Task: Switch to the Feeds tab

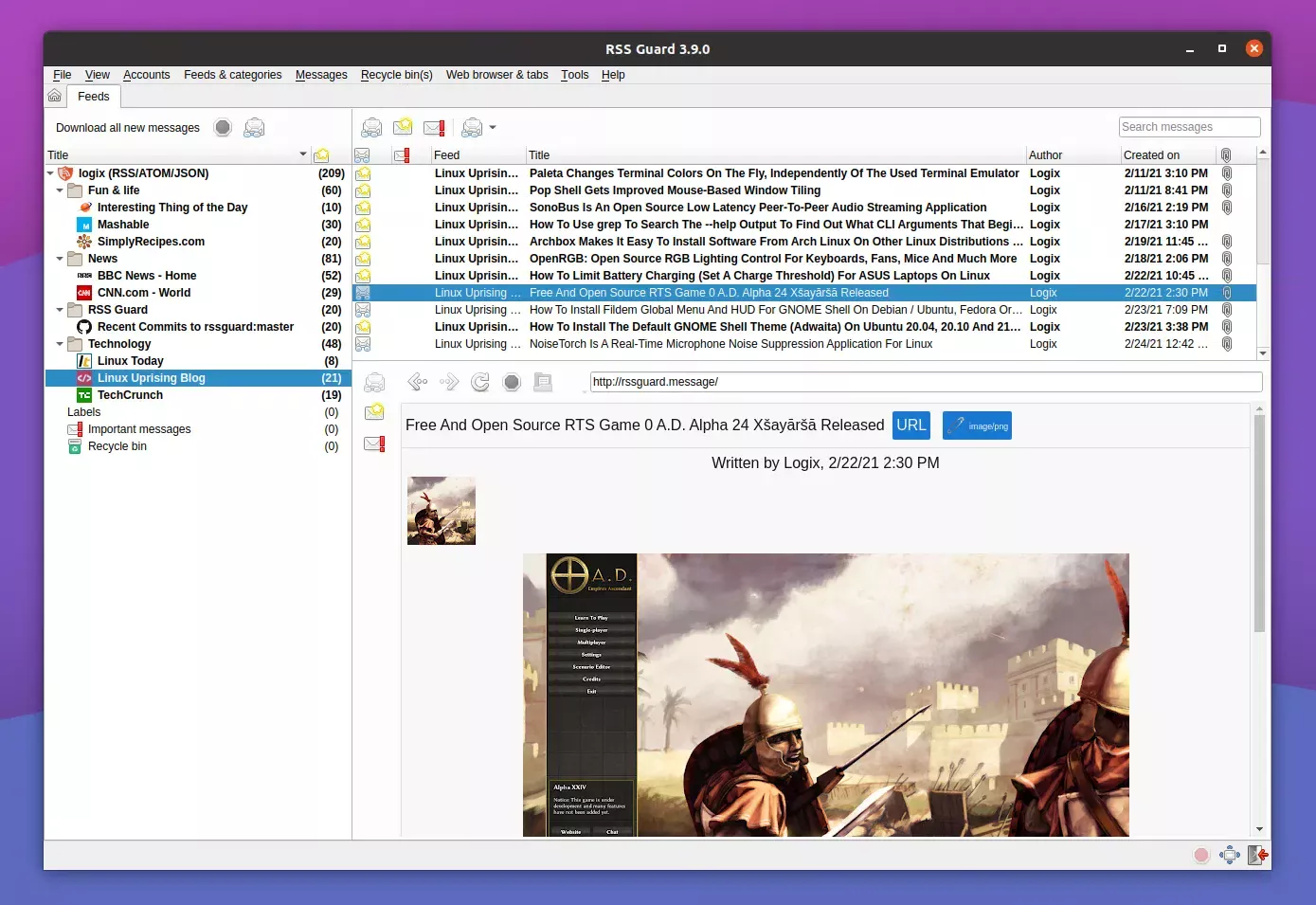Action: (x=93, y=96)
